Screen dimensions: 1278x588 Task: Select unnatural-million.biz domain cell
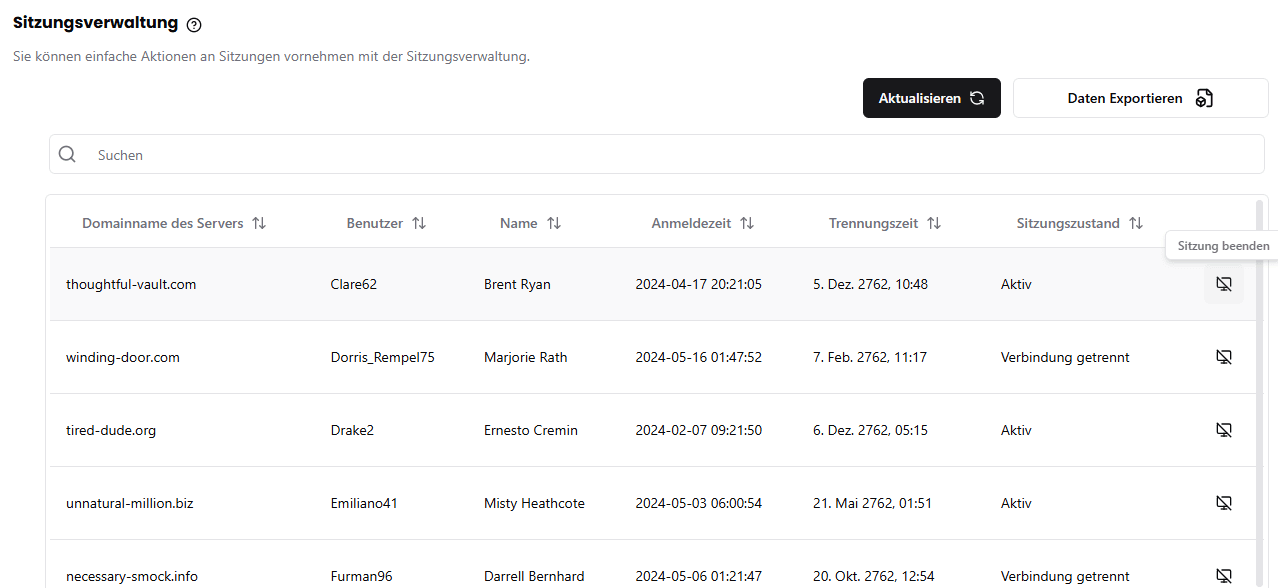[130, 503]
